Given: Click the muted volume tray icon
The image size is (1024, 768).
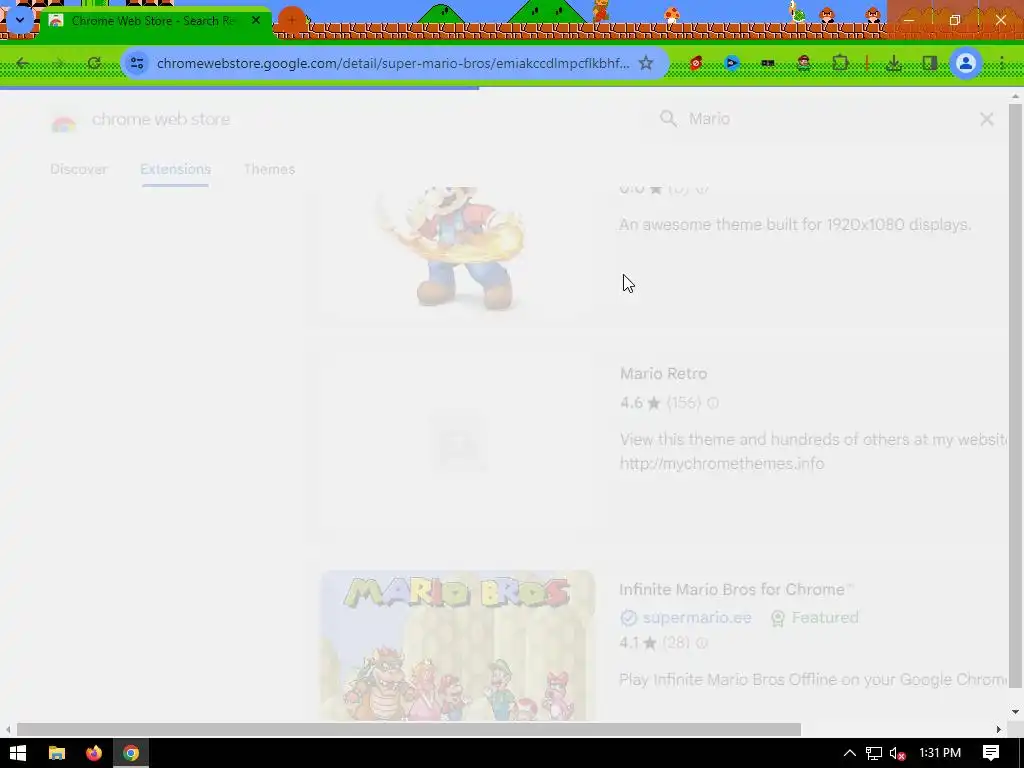Looking at the screenshot, I should 898,753.
